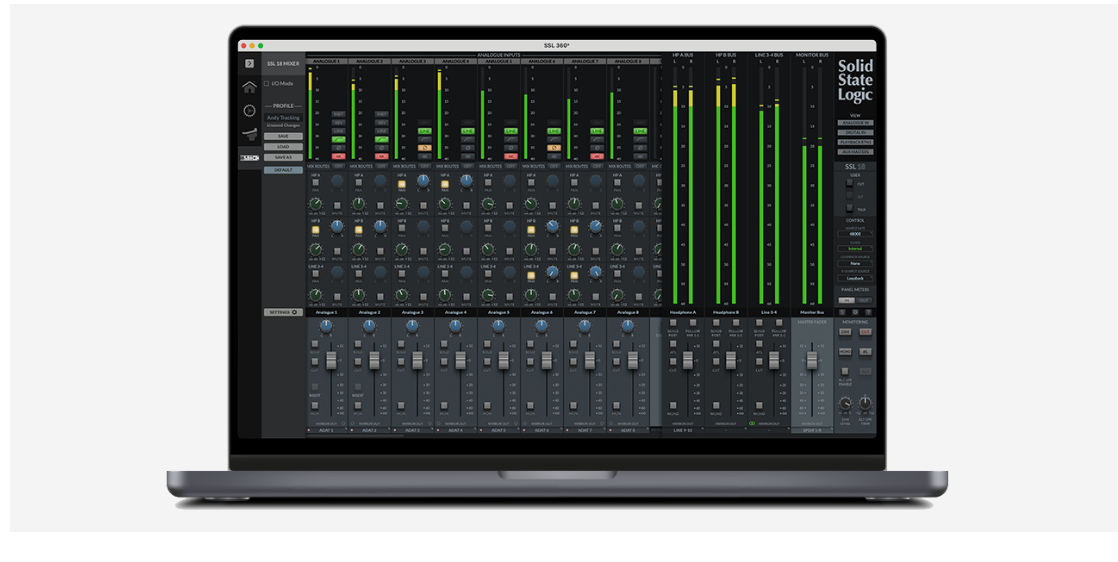Click the Save As profile button
The width and height of the screenshot is (1118, 562).
tap(283, 157)
